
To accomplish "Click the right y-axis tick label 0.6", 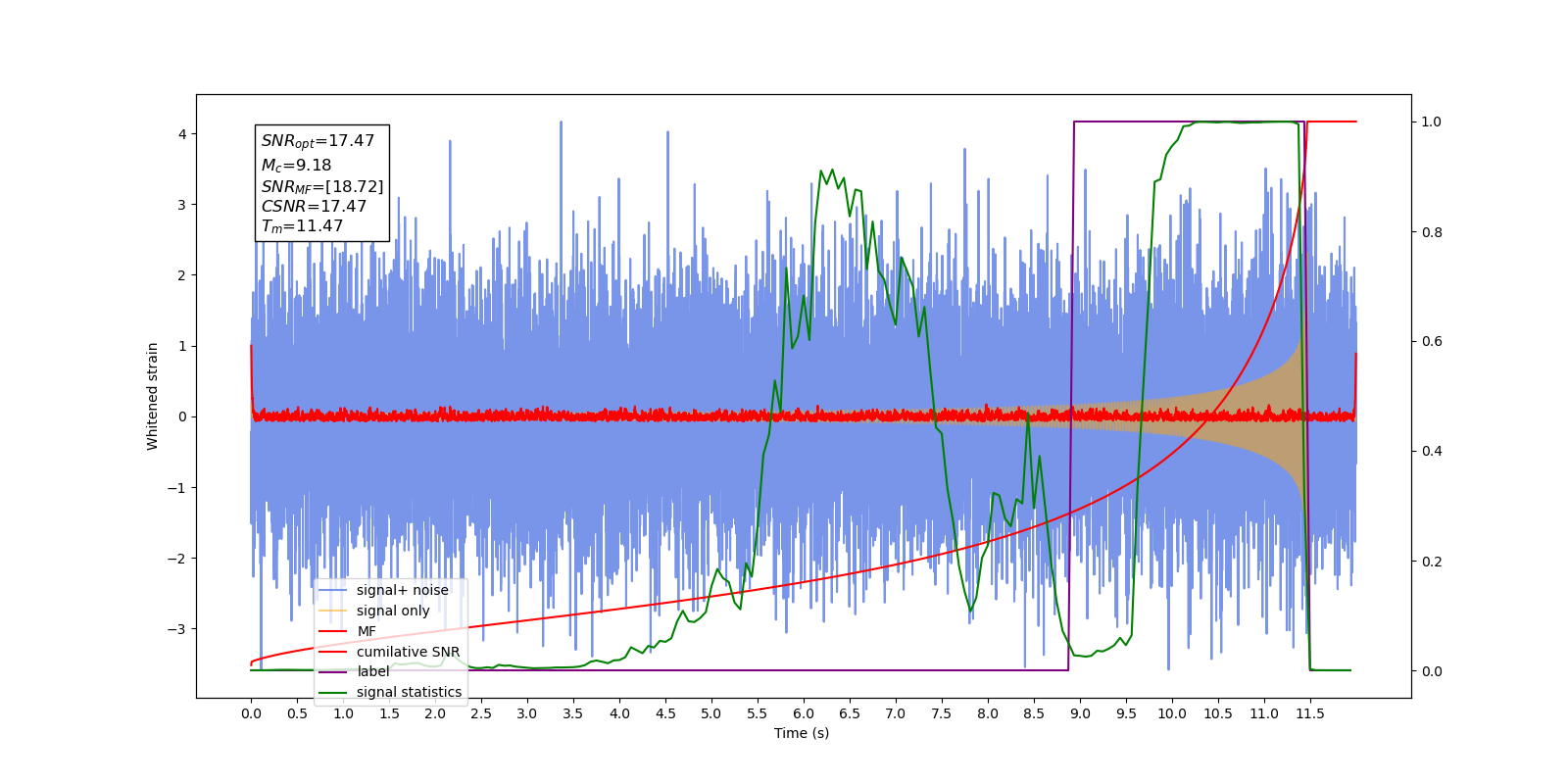I will (x=1432, y=341).
